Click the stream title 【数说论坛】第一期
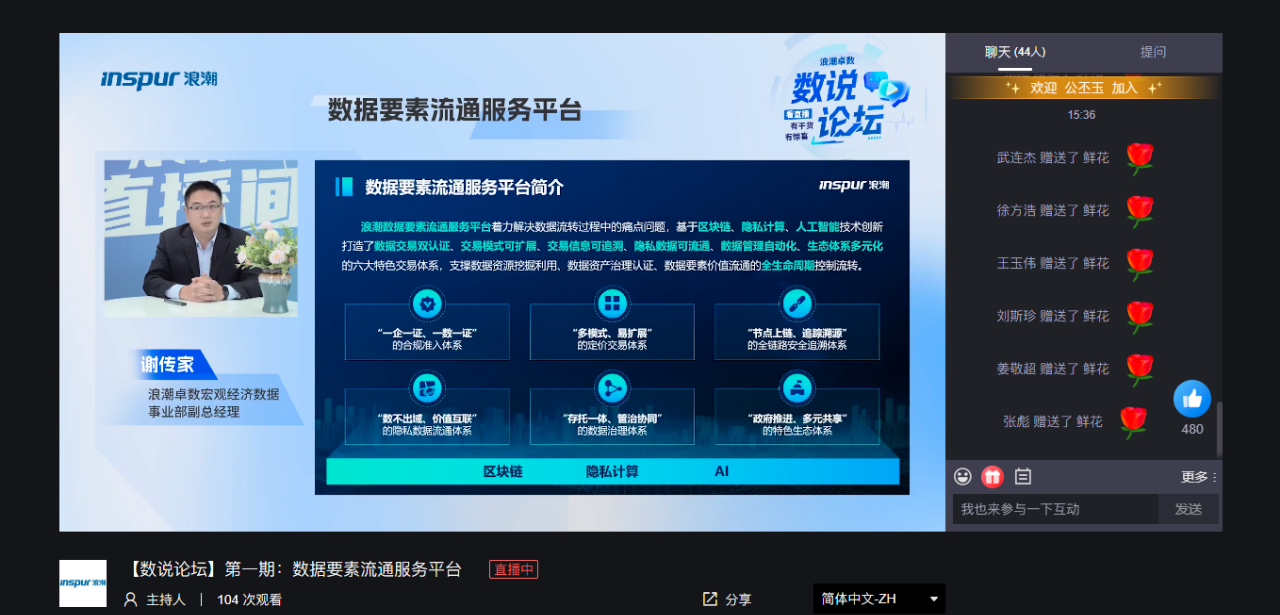This screenshot has width=1280, height=615. tap(295, 570)
